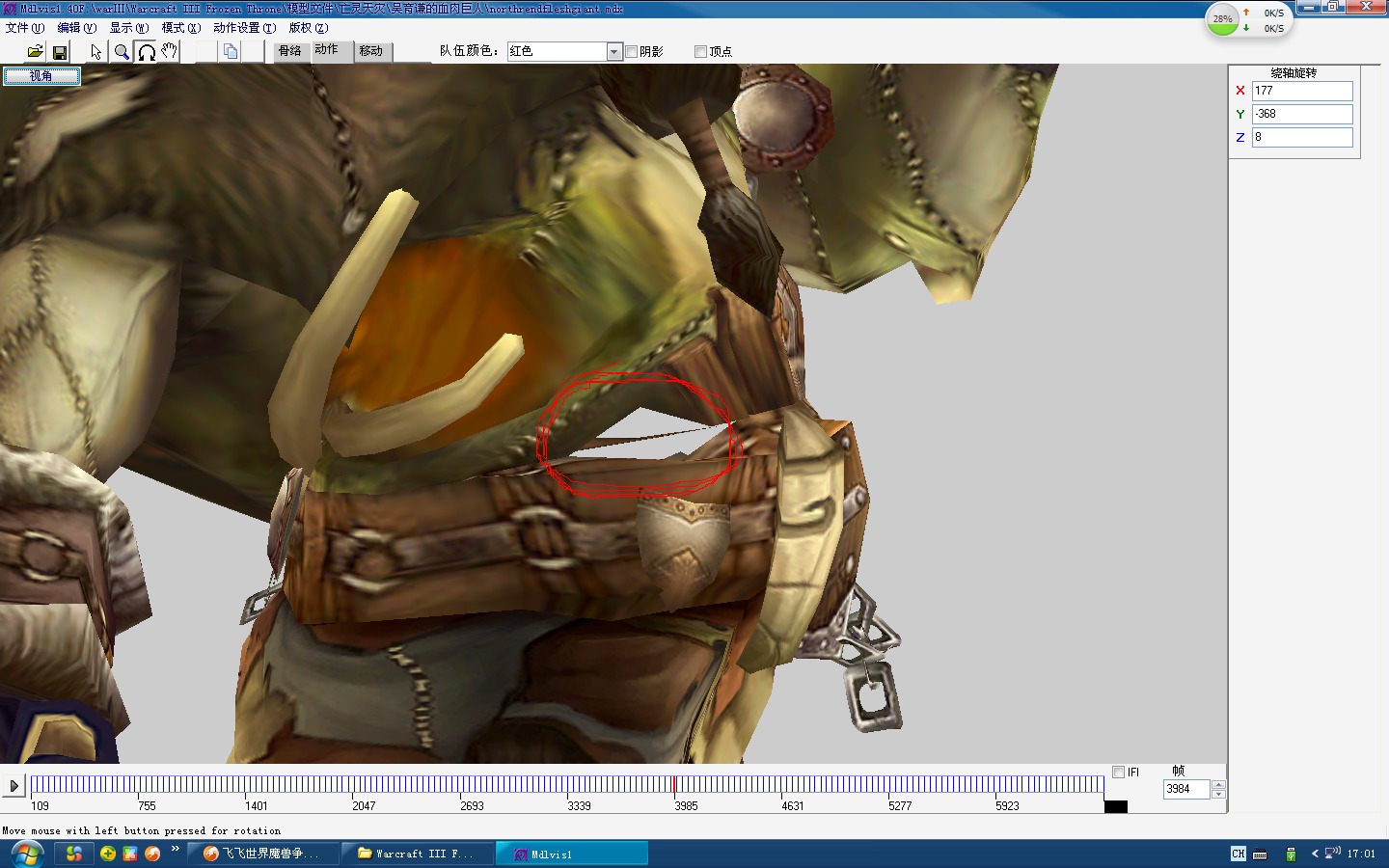Switch to the 移动 tab
Image resolution: width=1389 pixels, height=868 pixels.
(371, 51)
